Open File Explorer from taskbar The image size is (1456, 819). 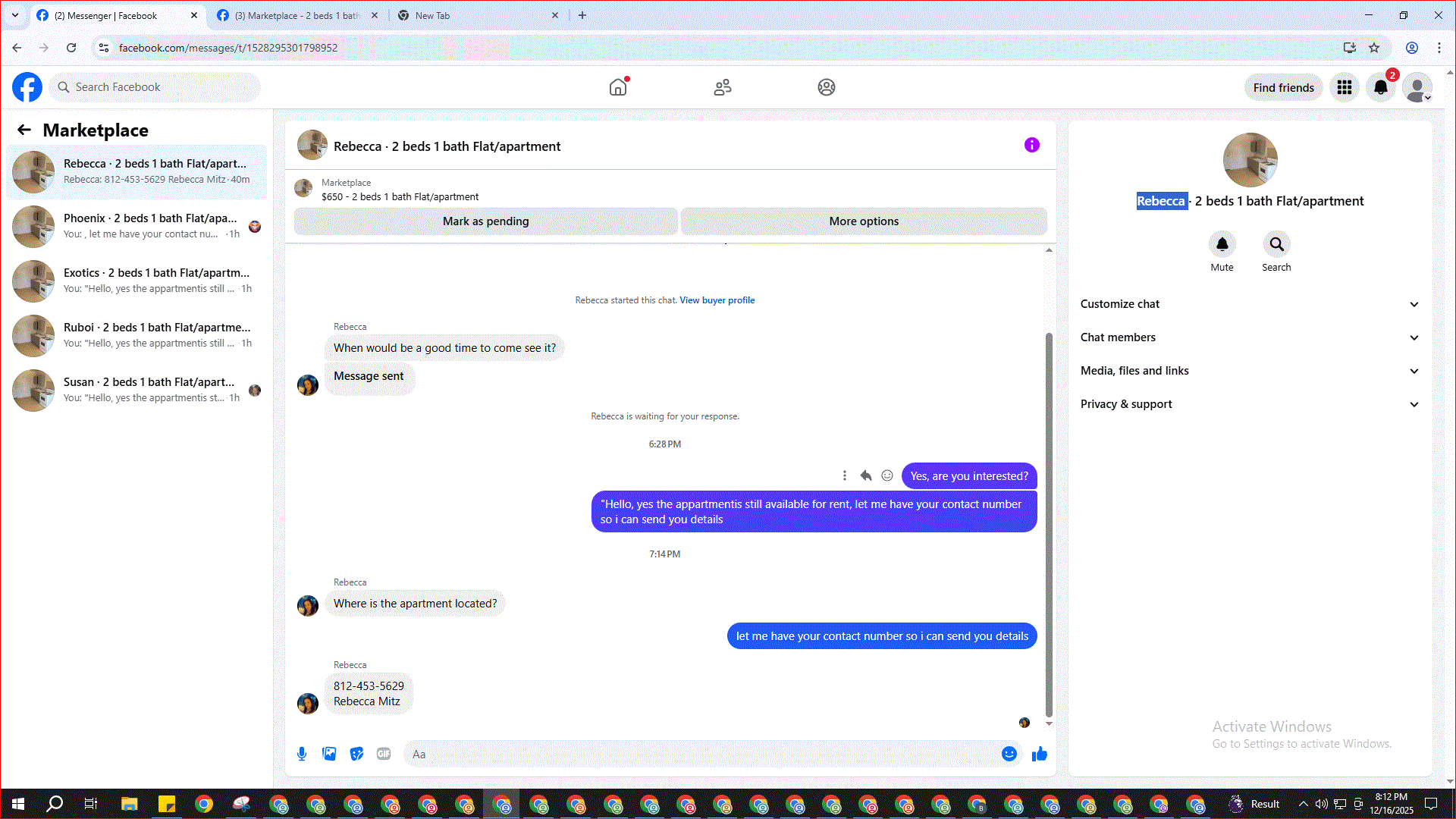[129, 804]
